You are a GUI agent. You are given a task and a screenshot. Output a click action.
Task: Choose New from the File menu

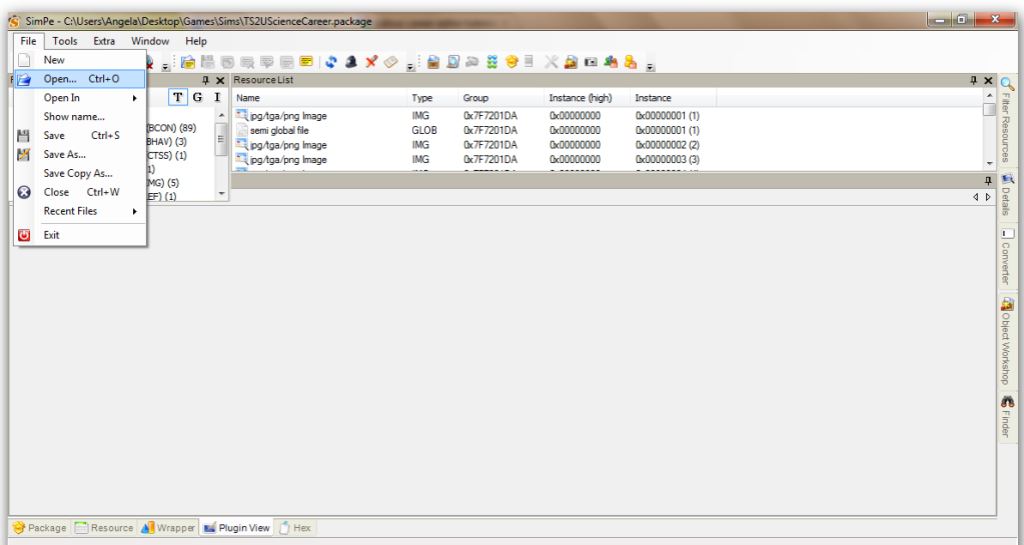pyautogui.click(x=80, y=60)
